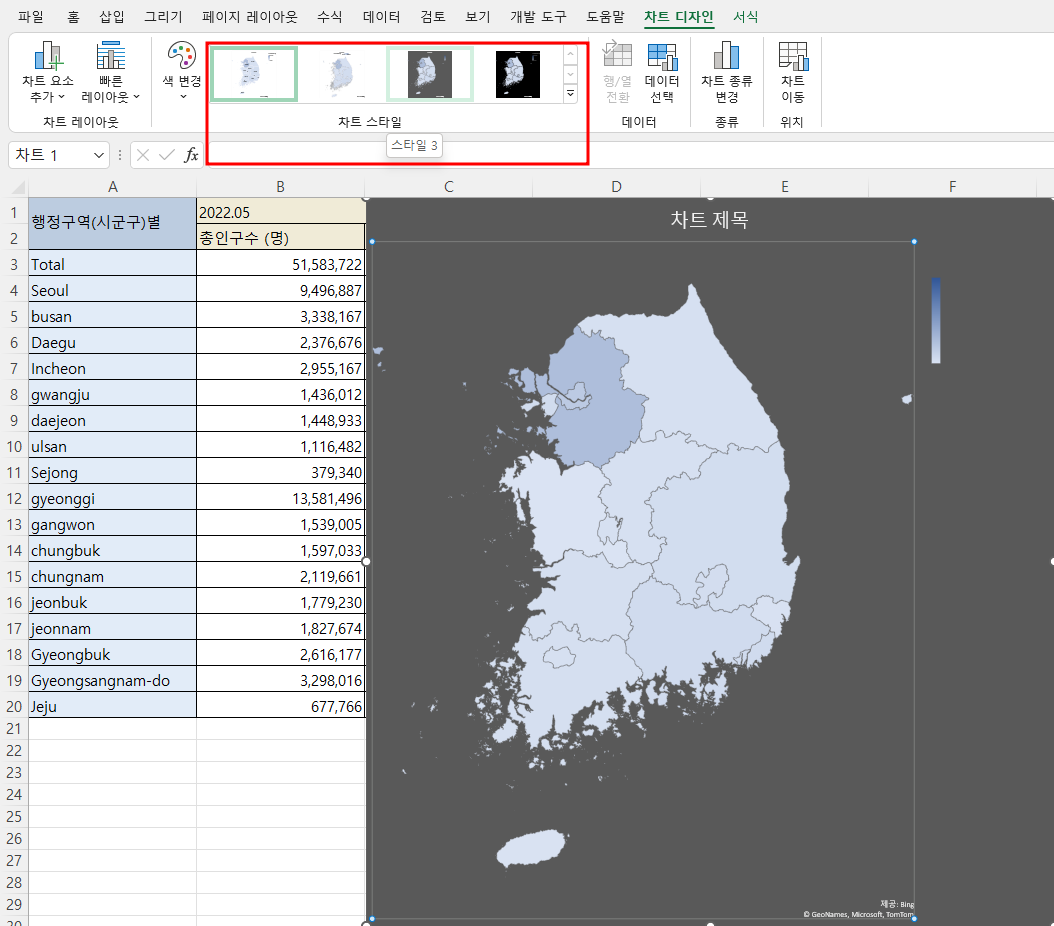Click cell containing Gyeongsangnam-do
Image resolution: width=1054 pixels, height=926 pixels.
[x=113, y=681]
